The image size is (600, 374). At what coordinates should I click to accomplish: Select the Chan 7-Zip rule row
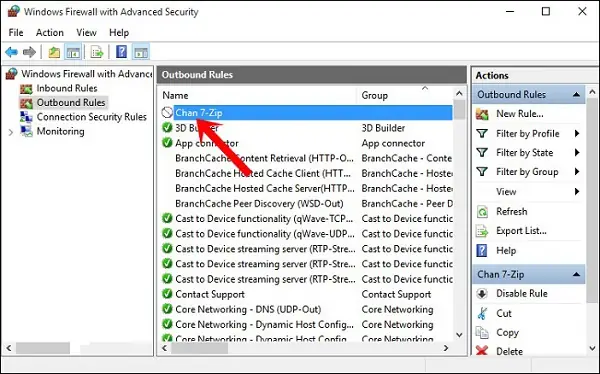click(306, 113)
